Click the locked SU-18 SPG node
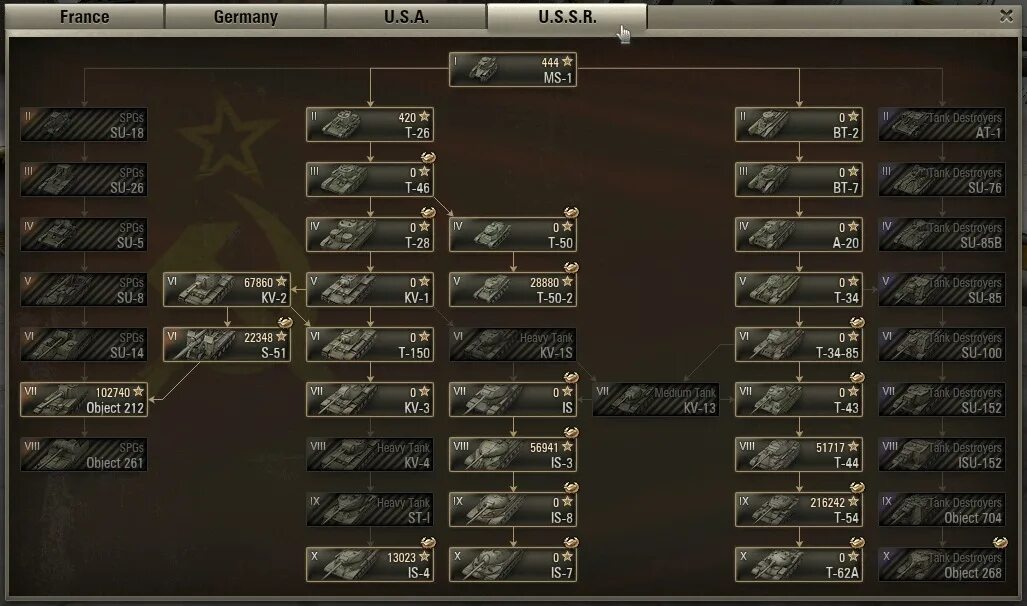 (x=84, y=124)
